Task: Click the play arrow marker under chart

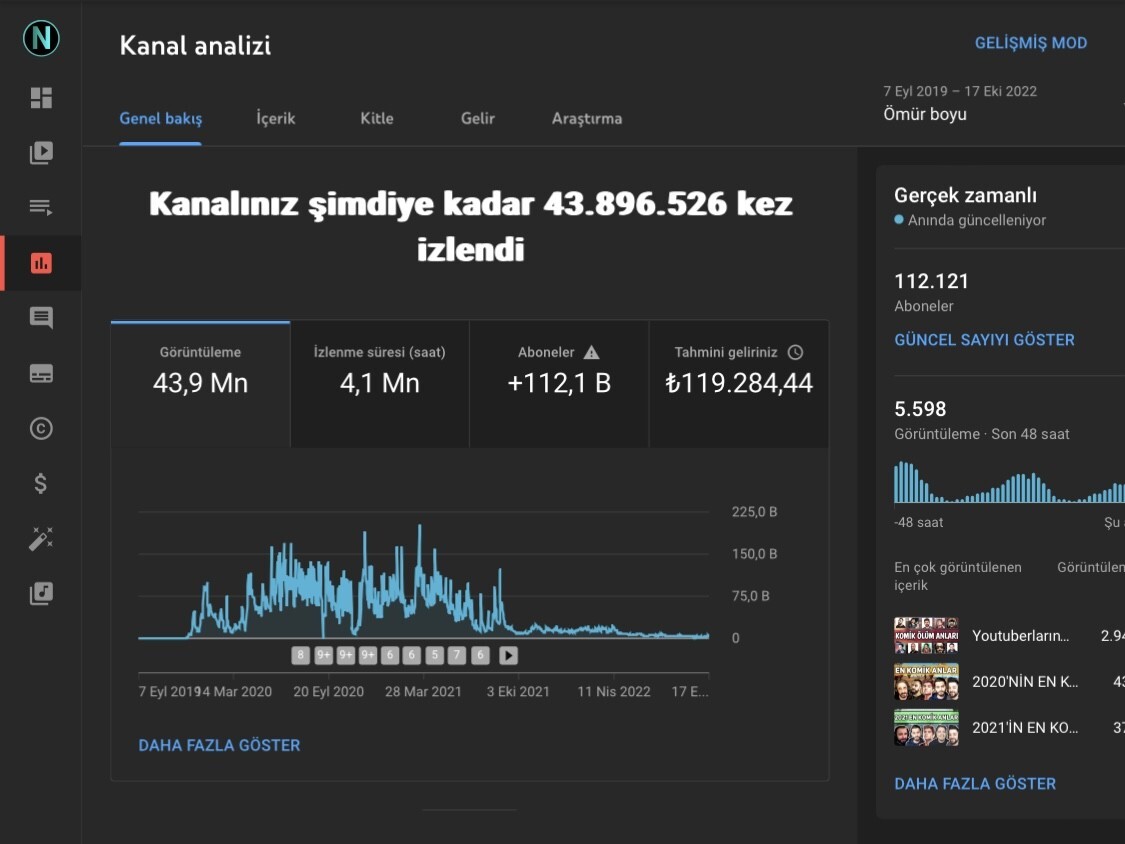Action: coord(508,655)
